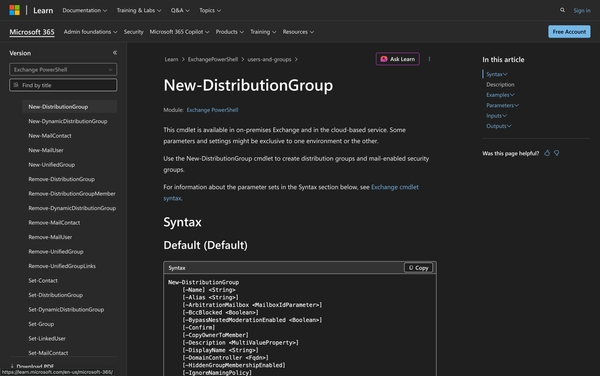
Task: Open the Training dropdown in Microsoft 365 bar
Action: click(x=263, y=32)
